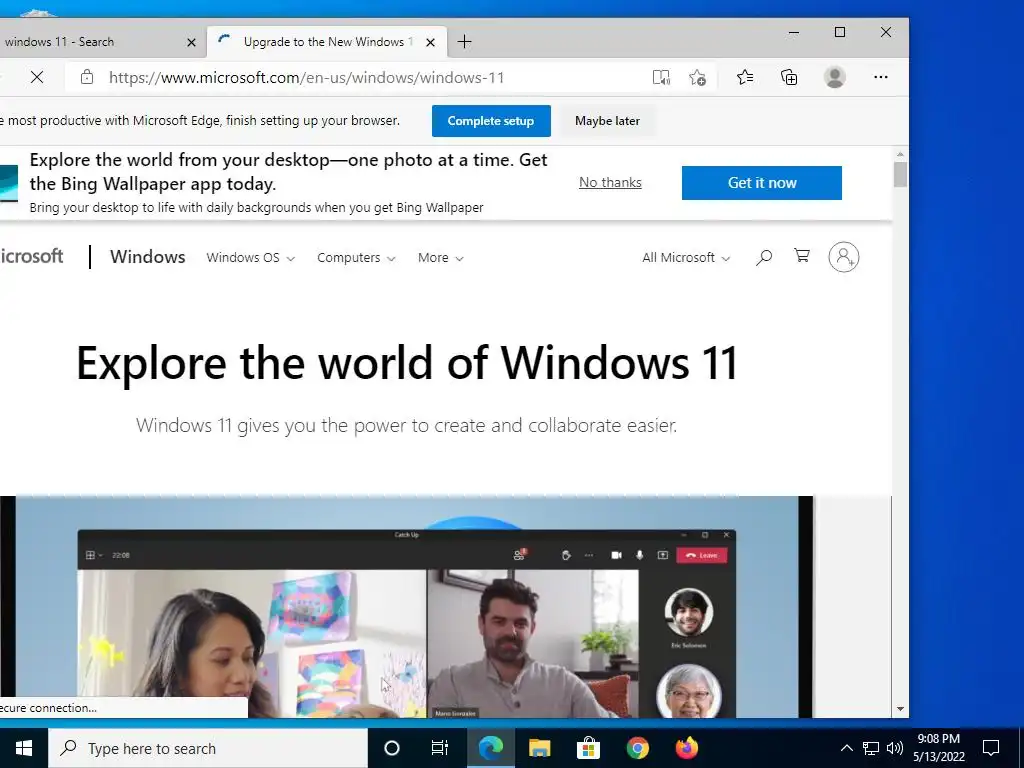Expand the More menu
1024x768 pixels.
coord(441,257)
